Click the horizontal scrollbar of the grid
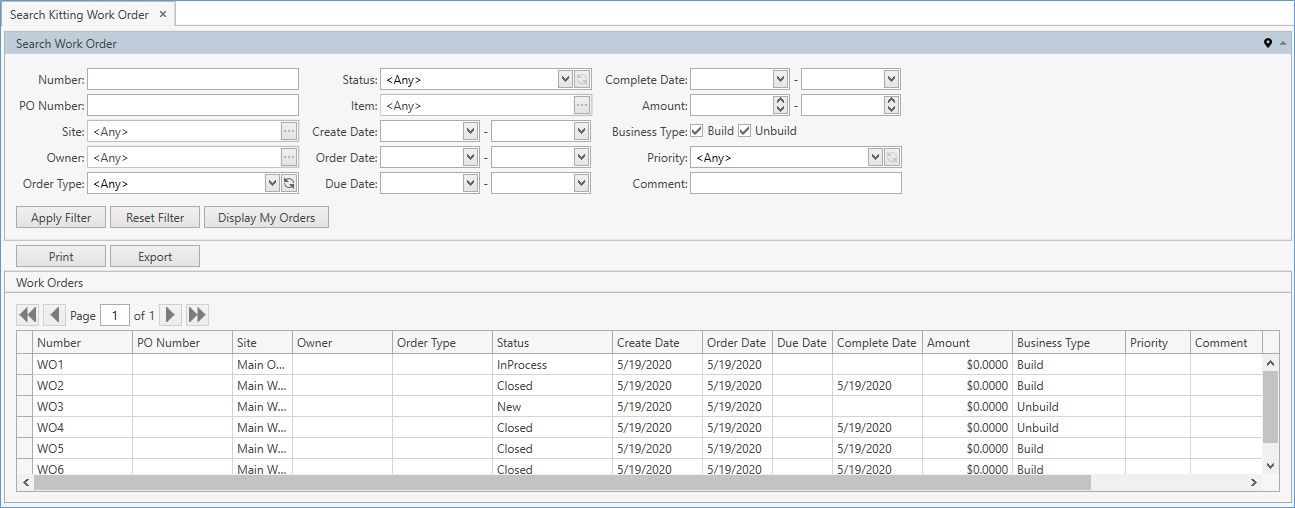 [x=561, y=482]
